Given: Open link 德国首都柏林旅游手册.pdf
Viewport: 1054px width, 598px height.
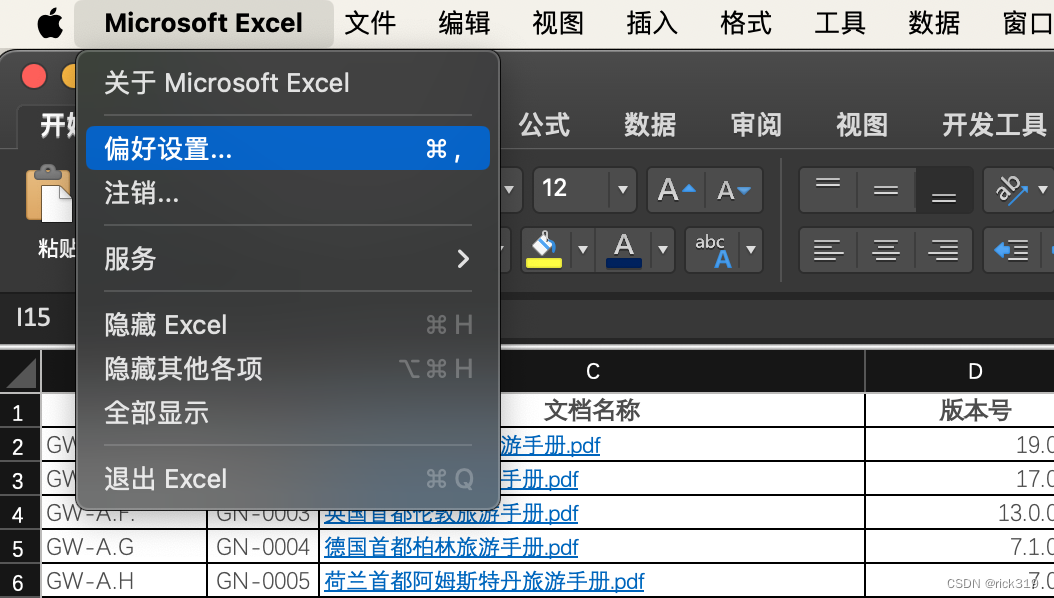Looking at the screenshot, I should click(451, 547).
